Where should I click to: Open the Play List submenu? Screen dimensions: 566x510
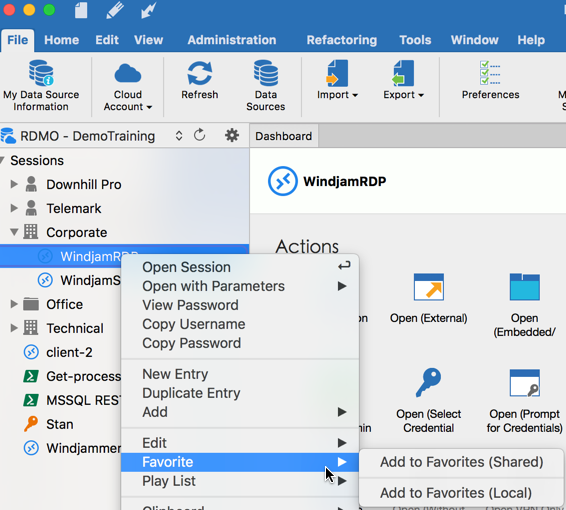click(240, 481)
